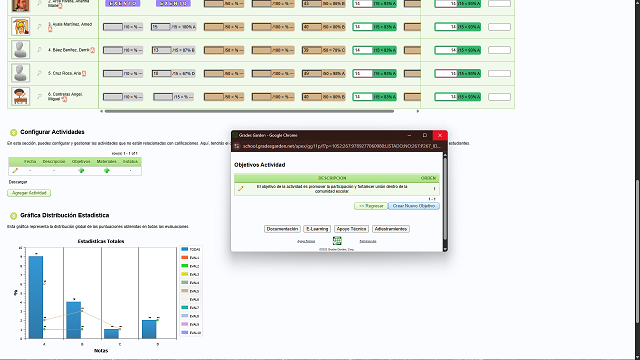Viewport: 640px width, 360px height.
Task: Click Objetivos column header in activities table
Action: (x=81, y=162)
